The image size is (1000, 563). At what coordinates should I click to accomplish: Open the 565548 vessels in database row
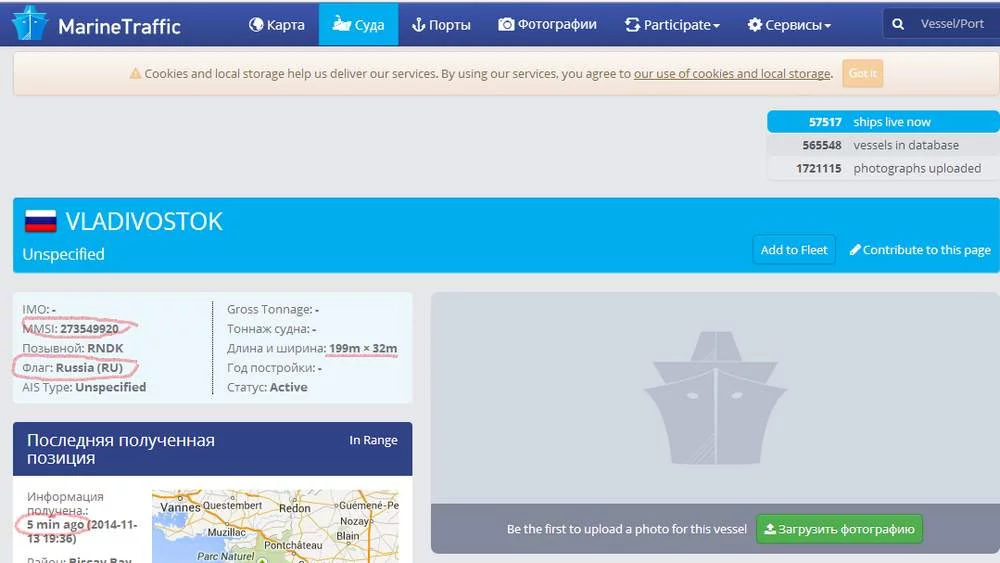tap(883, 145)
